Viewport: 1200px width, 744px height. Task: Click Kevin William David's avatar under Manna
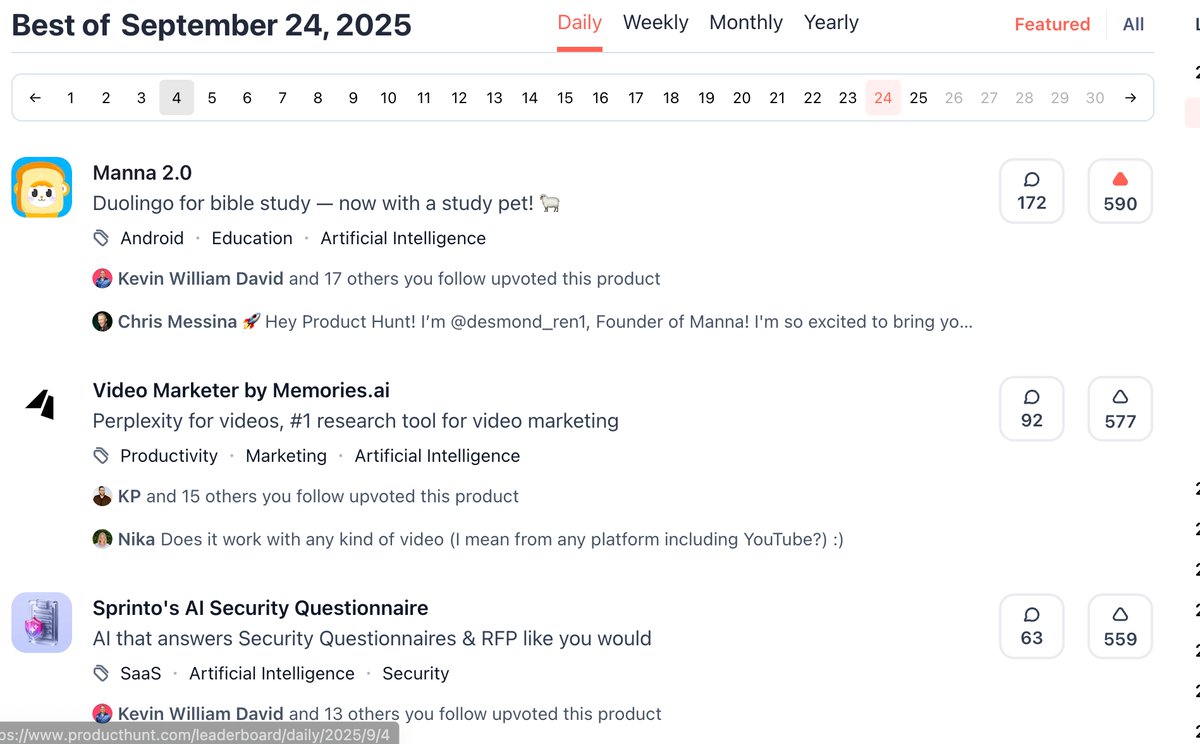coord(102,279)
